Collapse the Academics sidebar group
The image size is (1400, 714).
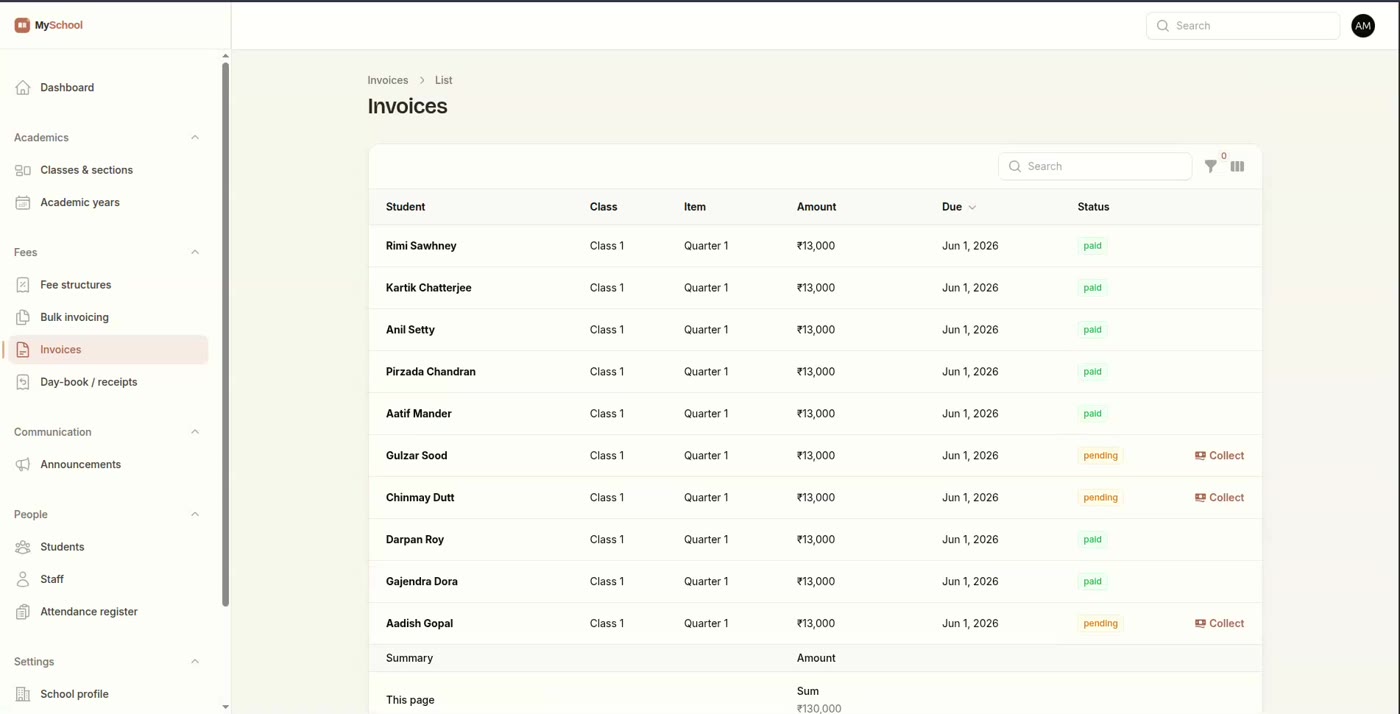pos(195,138)
